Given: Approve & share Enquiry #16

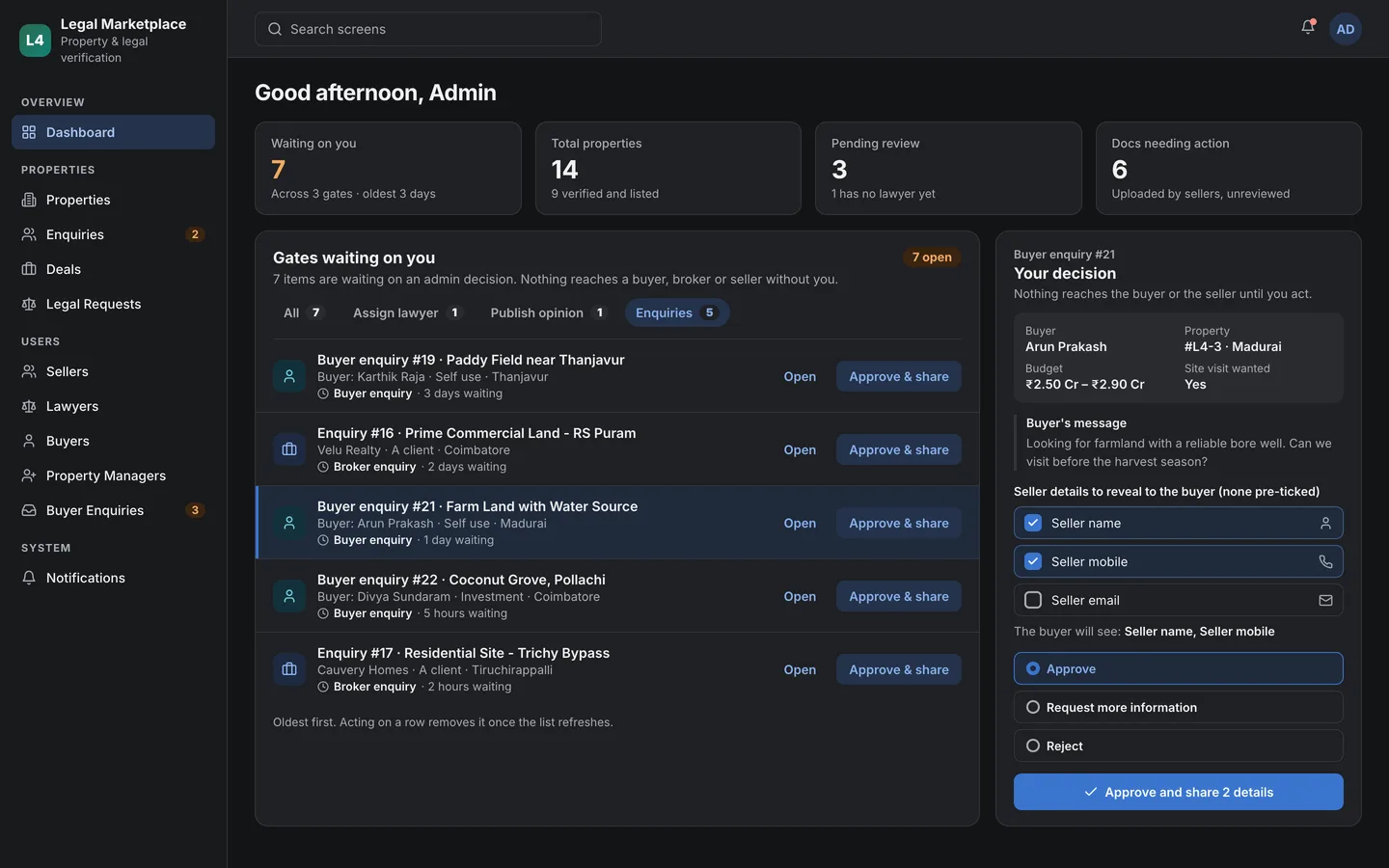Looking at the screenshot, I should 899,449.
